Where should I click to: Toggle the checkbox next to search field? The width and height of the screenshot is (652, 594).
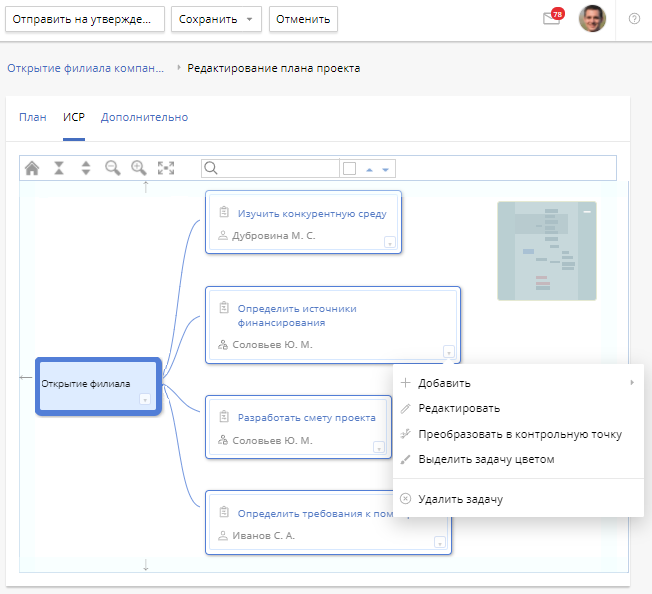click(x=349, y=169)
